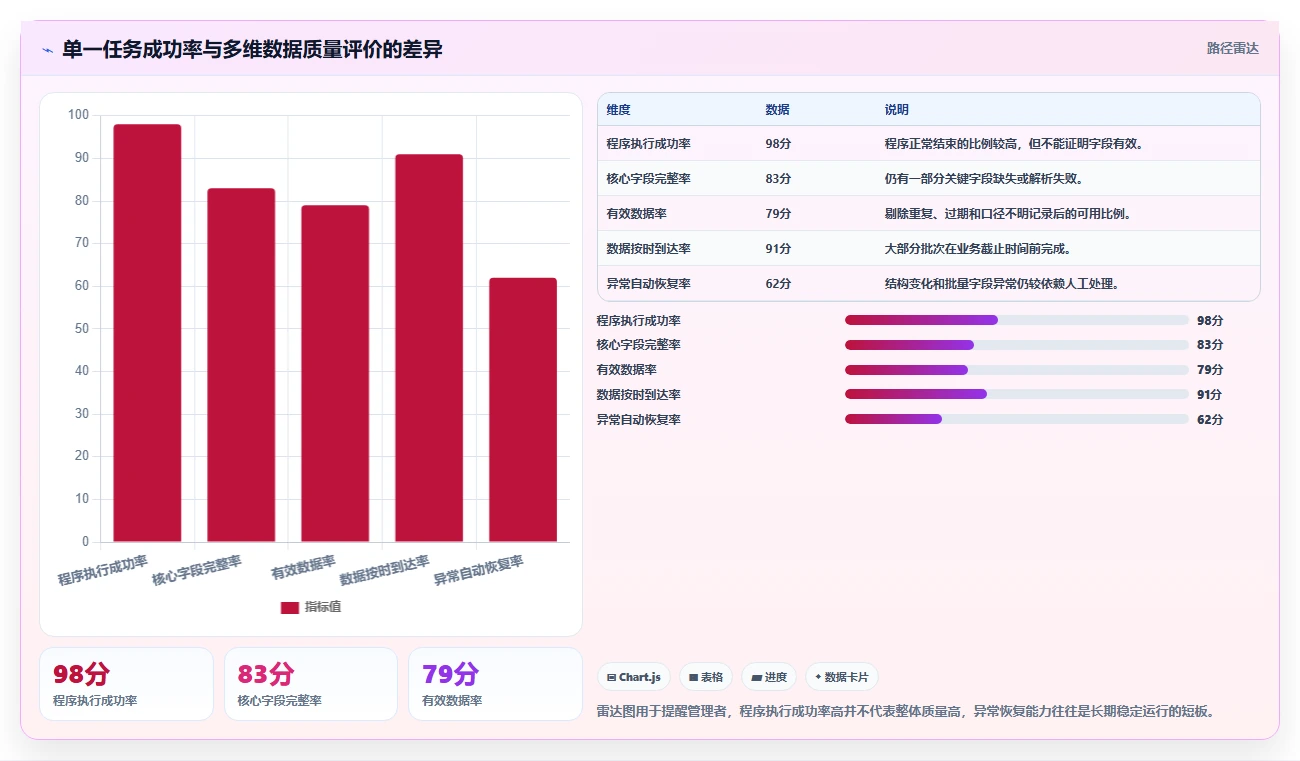Click the 100 y-axis tick label
This screenshot has height=761, width=1300.
[78, 116]
